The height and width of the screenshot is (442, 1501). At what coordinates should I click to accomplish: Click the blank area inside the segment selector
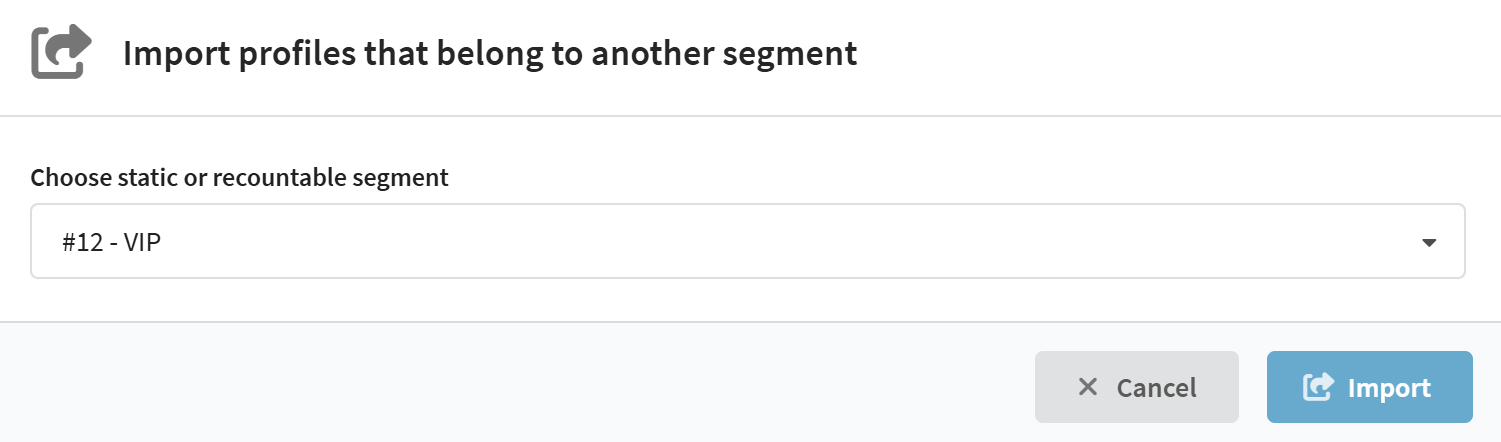(800, 242)
